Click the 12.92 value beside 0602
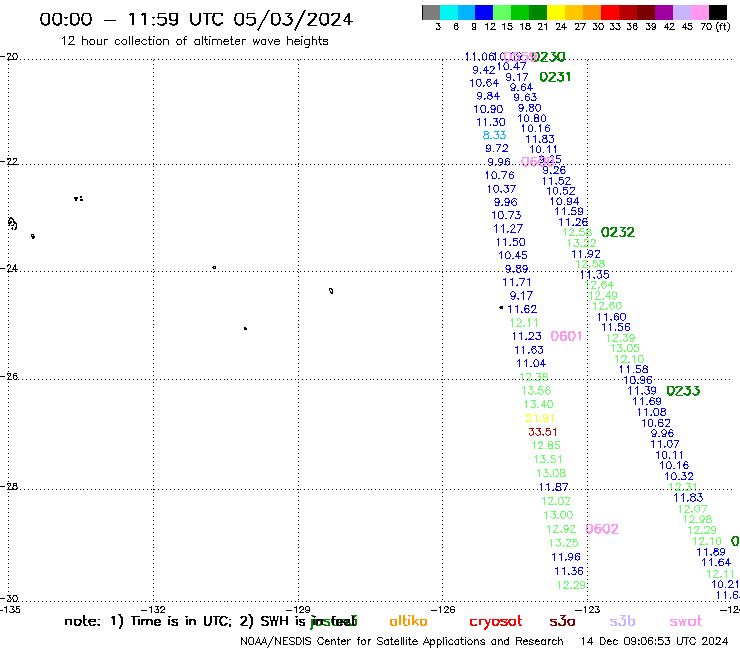 (561, 529)
